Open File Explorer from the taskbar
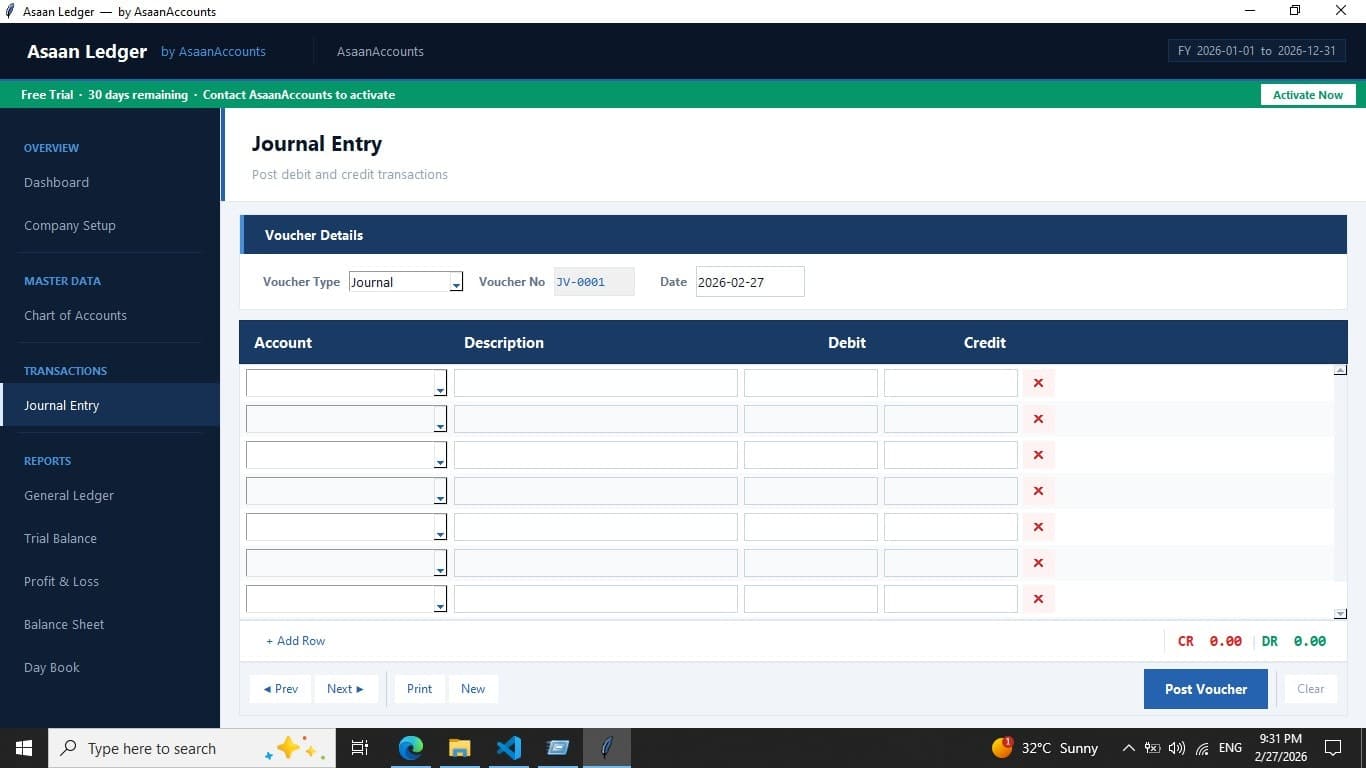This screenshot has height=768, width=1366. point(459,747)
